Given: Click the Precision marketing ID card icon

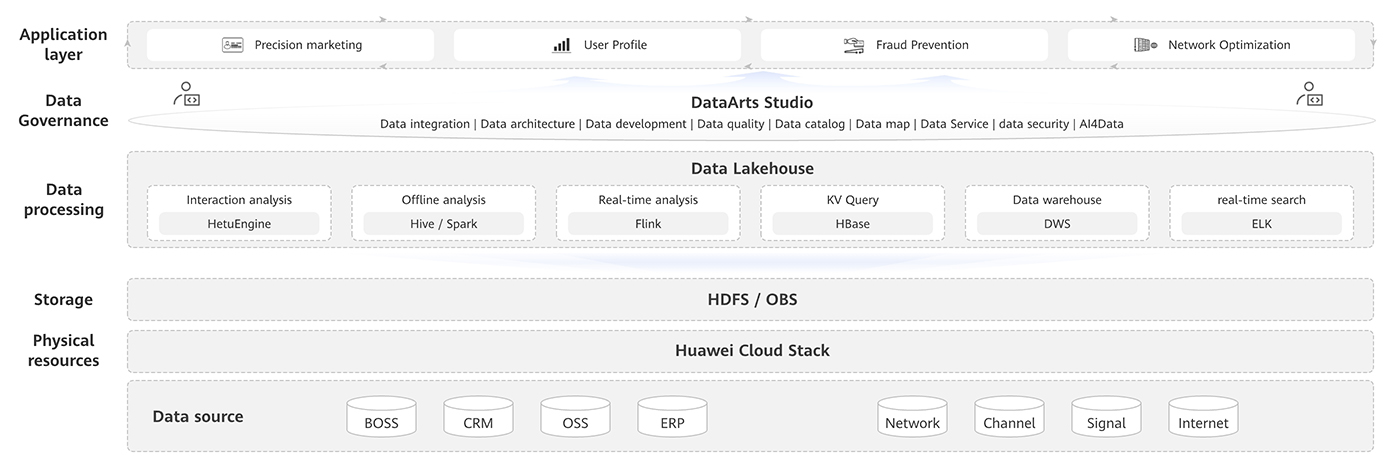Looking at the screenshot, I should click(233, 45).
